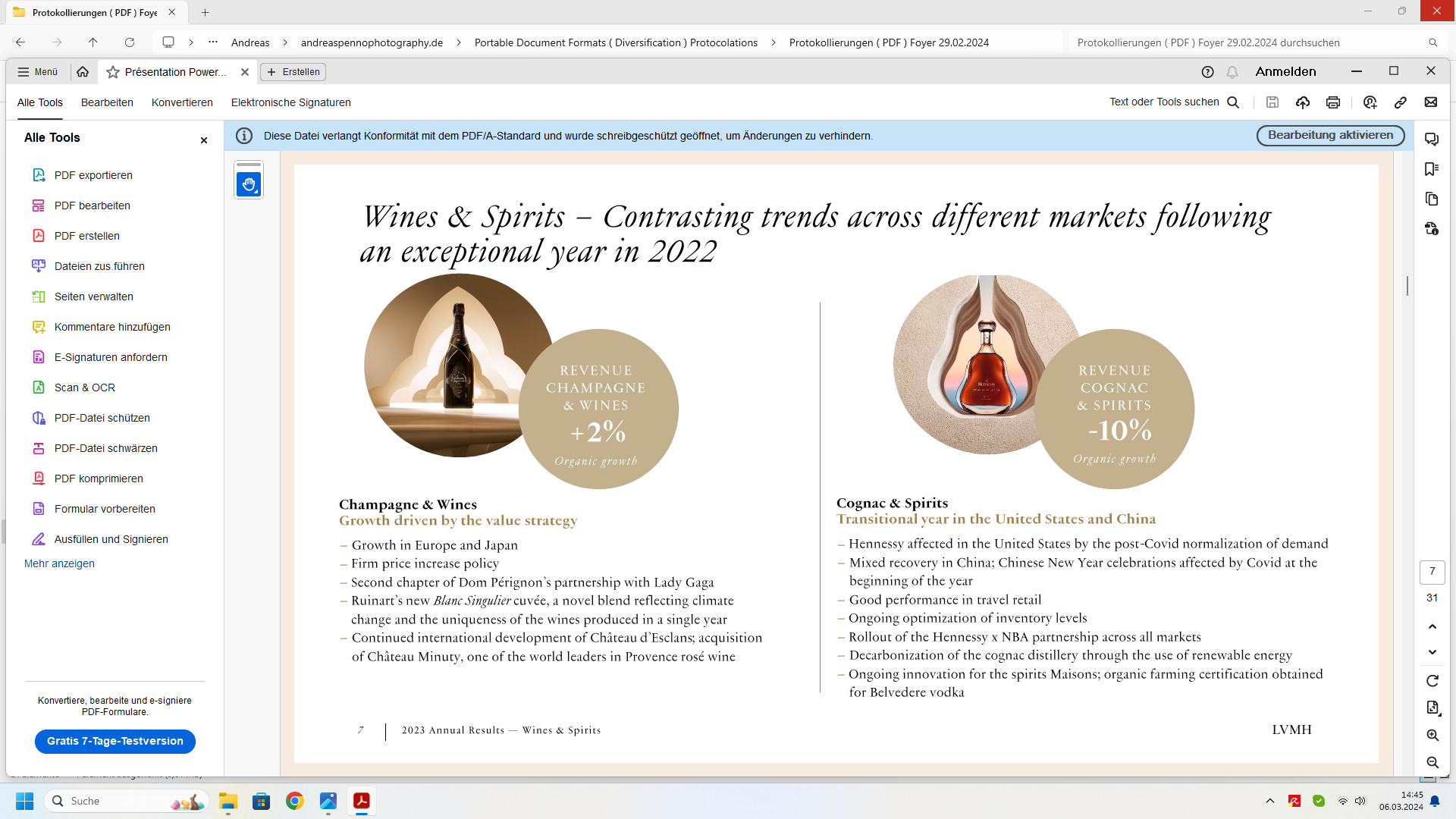This screenshot has width=1456, height=819.
Task: Open Windows Start menu
Action: tap(24, 801)
